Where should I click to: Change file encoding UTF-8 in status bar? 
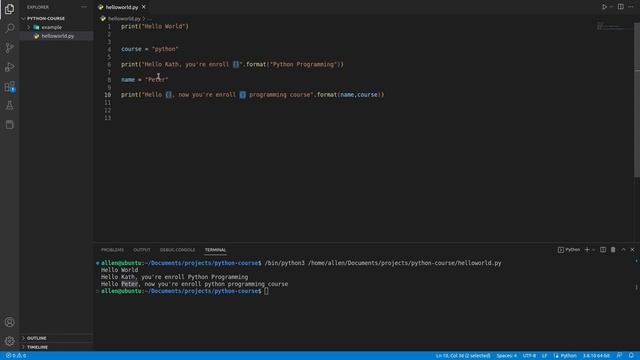[x=529, y=356]
